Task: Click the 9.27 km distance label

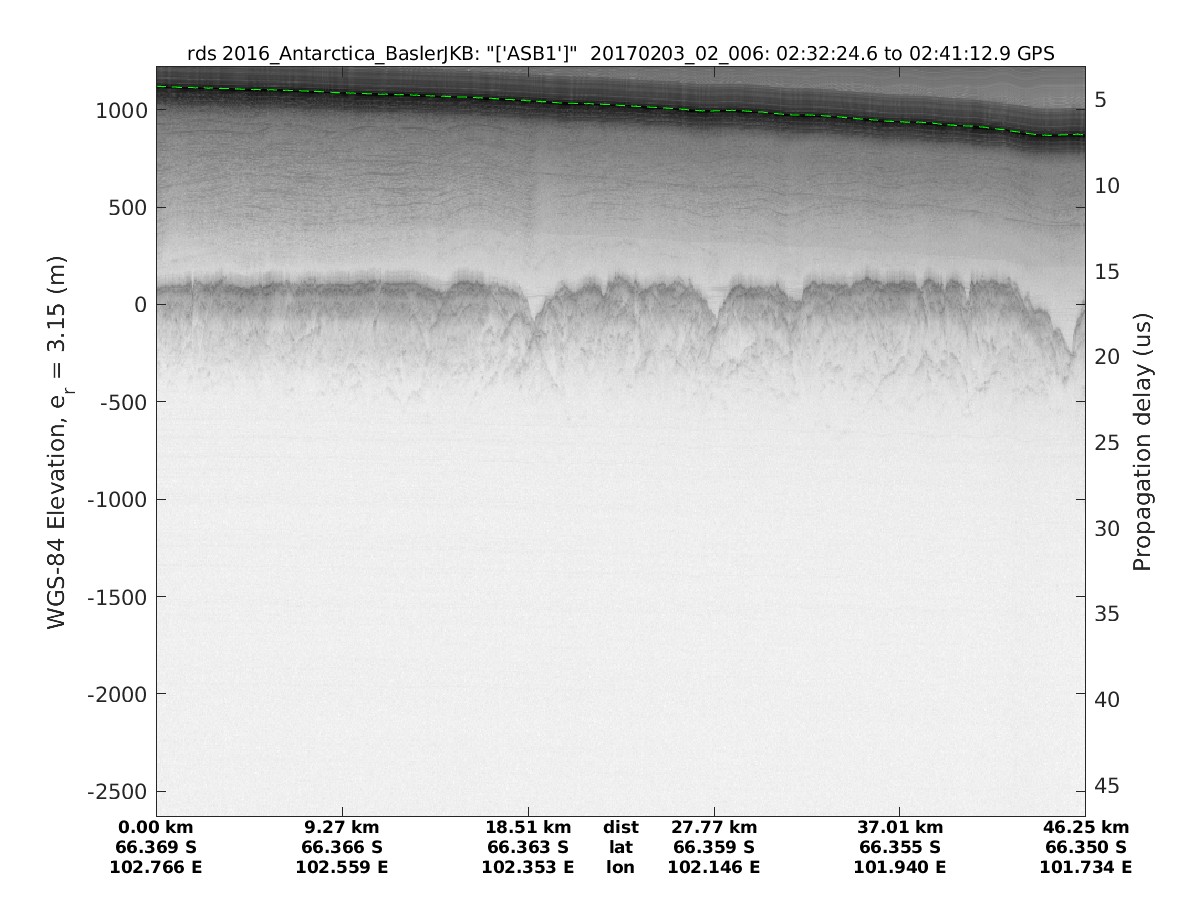Action: 342,827
